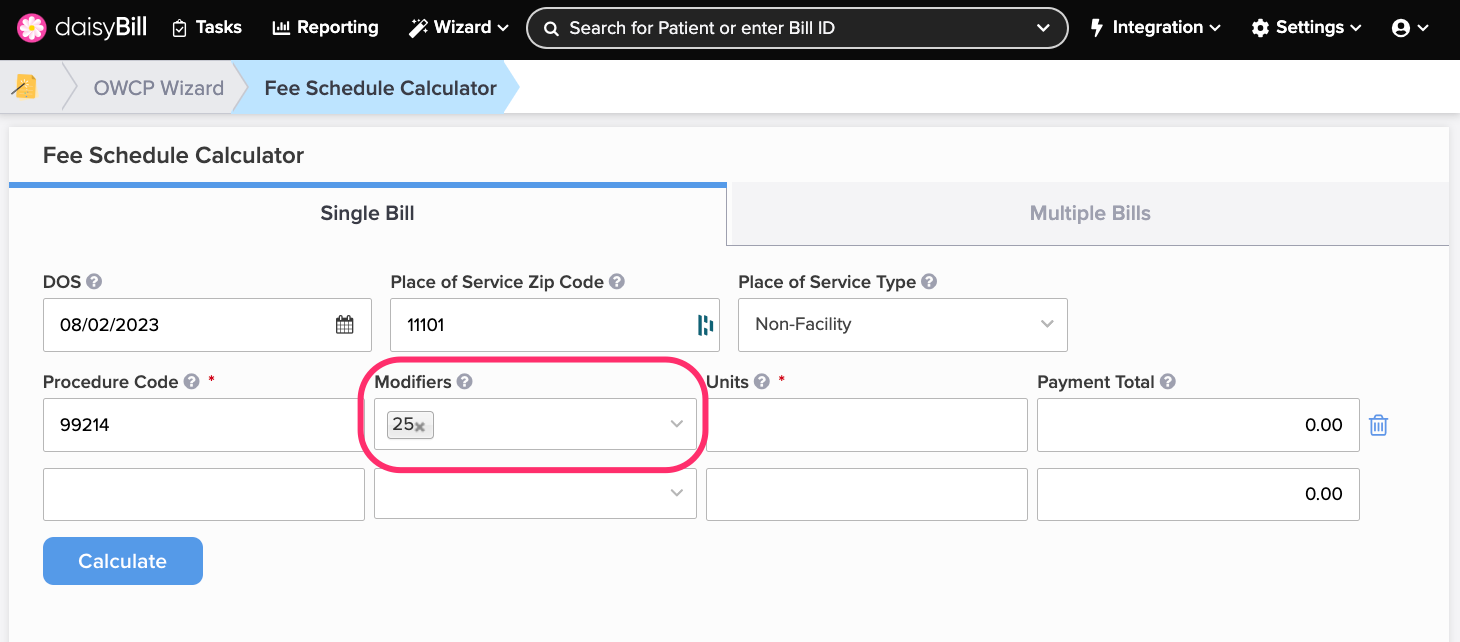Screen dimensions: 1460x642
Task: Click the second row Units field
Action: pos(867,494)
